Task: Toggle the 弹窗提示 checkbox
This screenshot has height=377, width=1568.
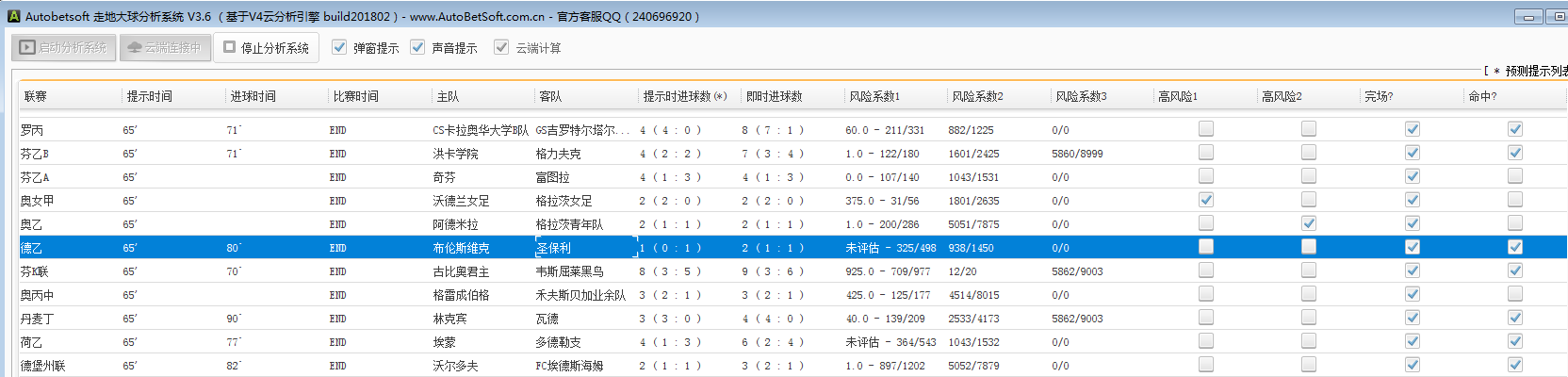Action: pos(339,47)
